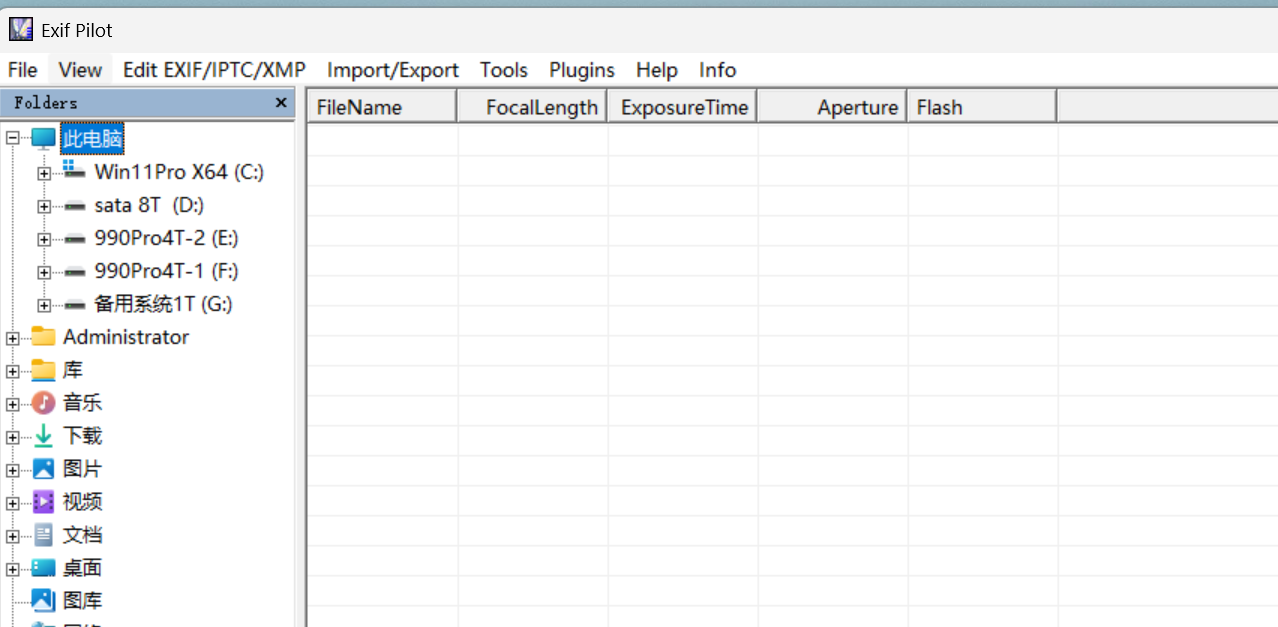Click the sata 8T (D:) disk icon
This screenshot has height=627, width=1278.
[x=75, y=204]
